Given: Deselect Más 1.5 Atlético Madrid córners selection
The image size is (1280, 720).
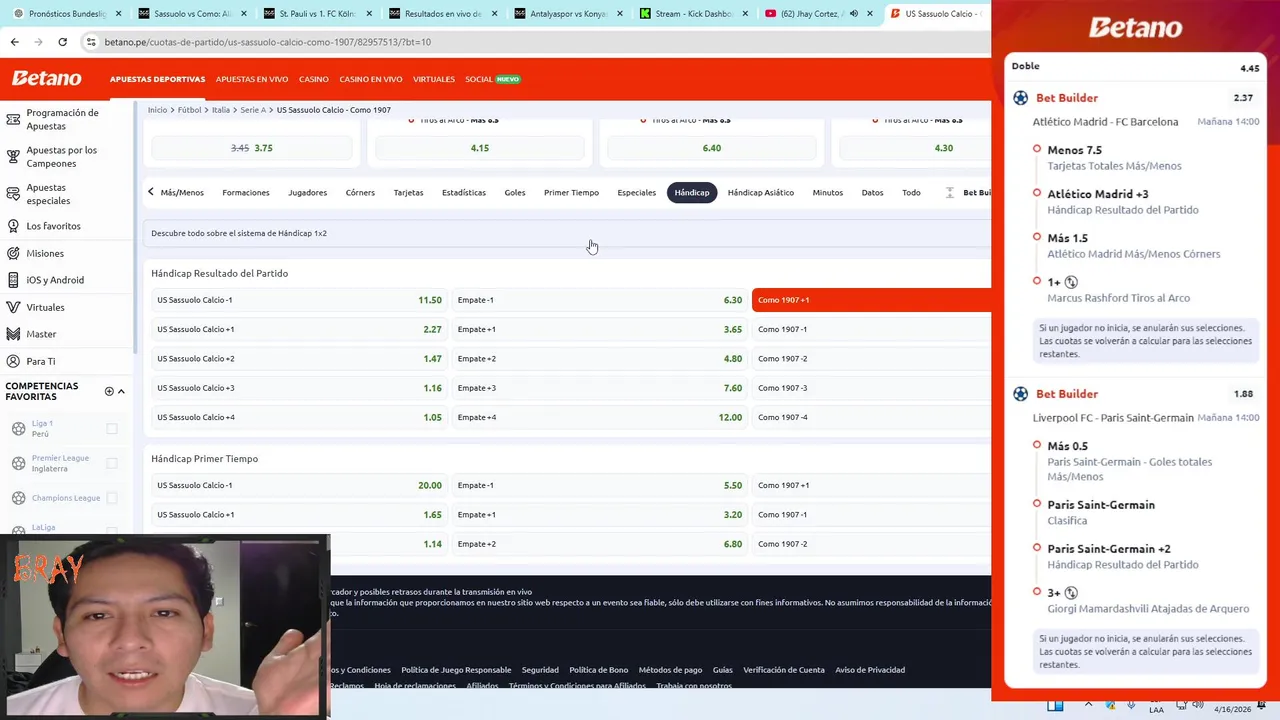Looking at the screenshot, I should coord(1037,237).
